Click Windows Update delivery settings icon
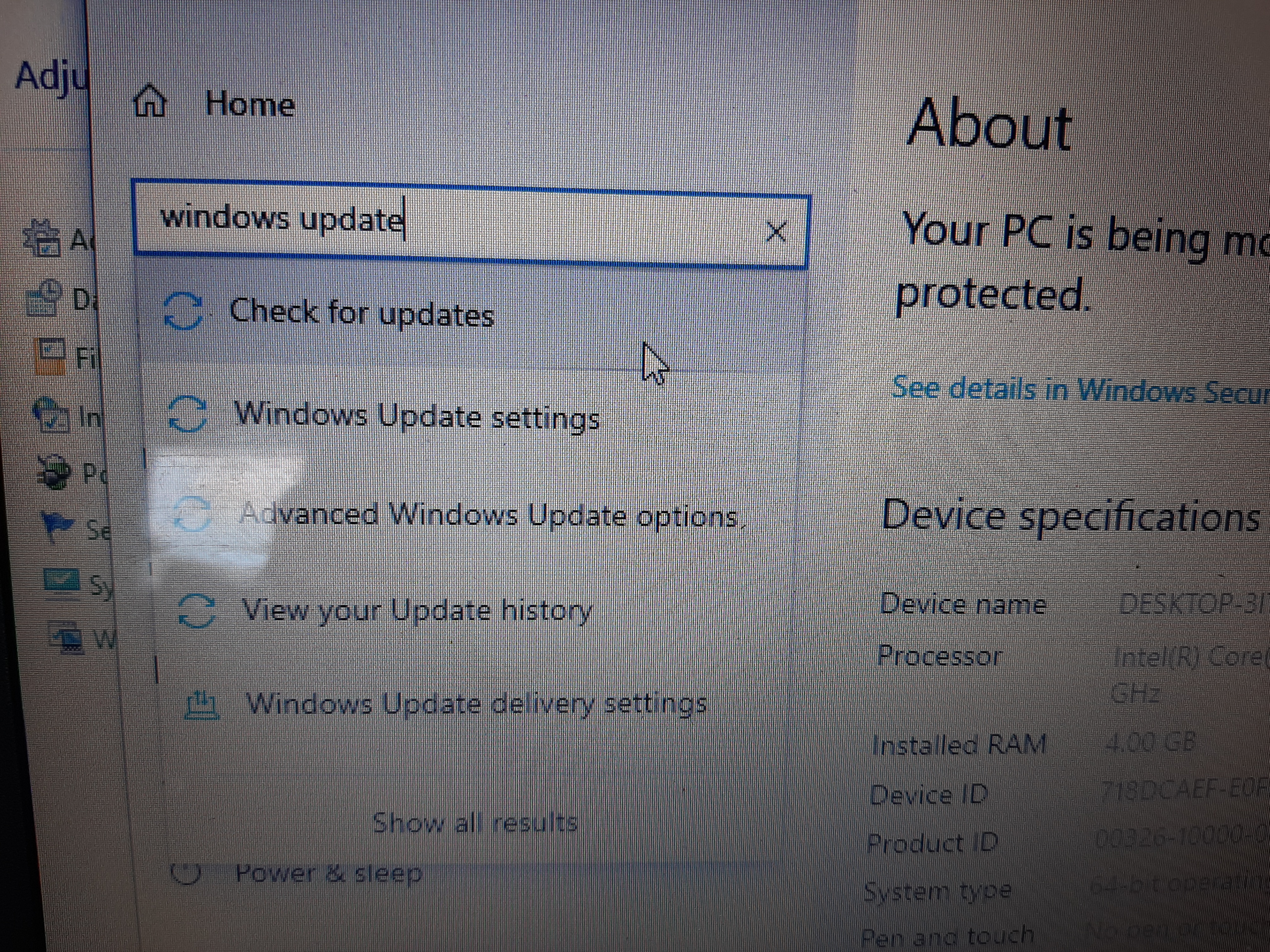This screenshot has height=952, width=1270. [x=202, y=705]
